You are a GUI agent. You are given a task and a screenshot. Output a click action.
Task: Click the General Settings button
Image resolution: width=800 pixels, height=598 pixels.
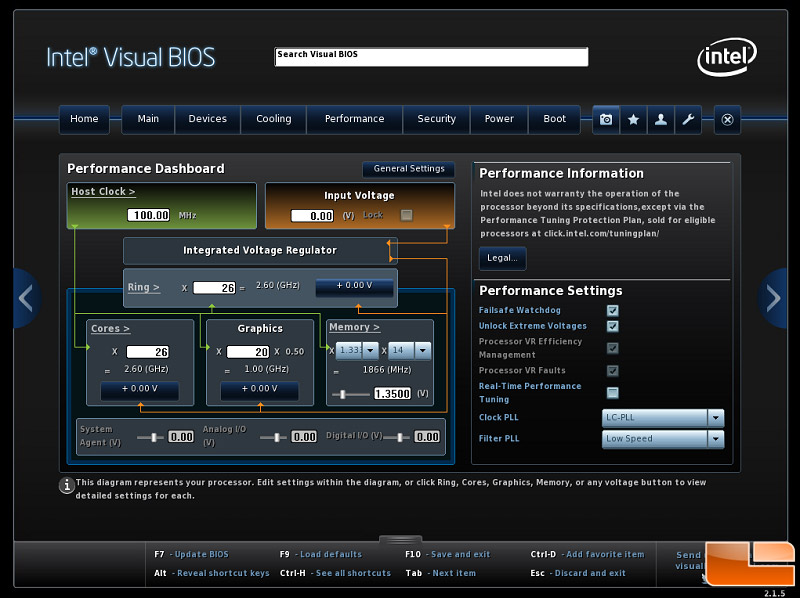409,169
